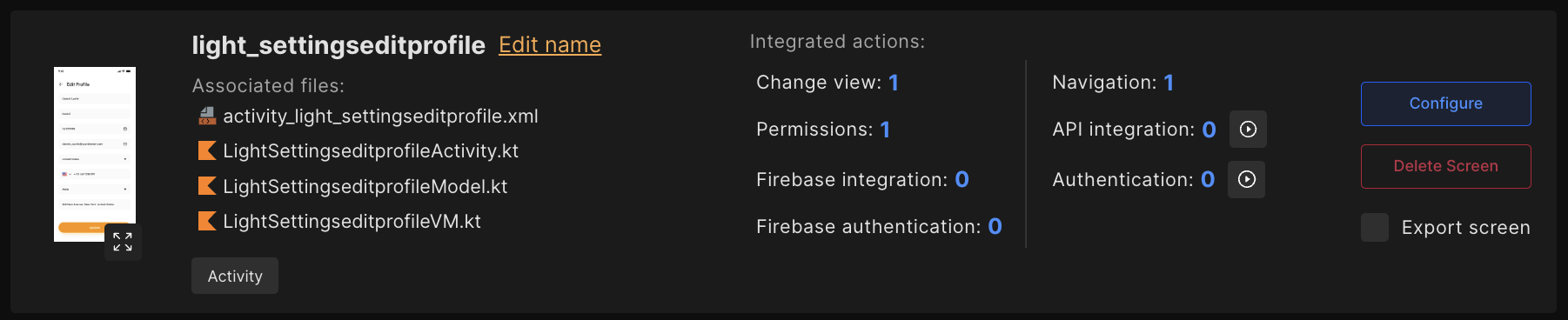
Task: Open file LightSettingseditprofileVM.kt
Action: [352, 221]
